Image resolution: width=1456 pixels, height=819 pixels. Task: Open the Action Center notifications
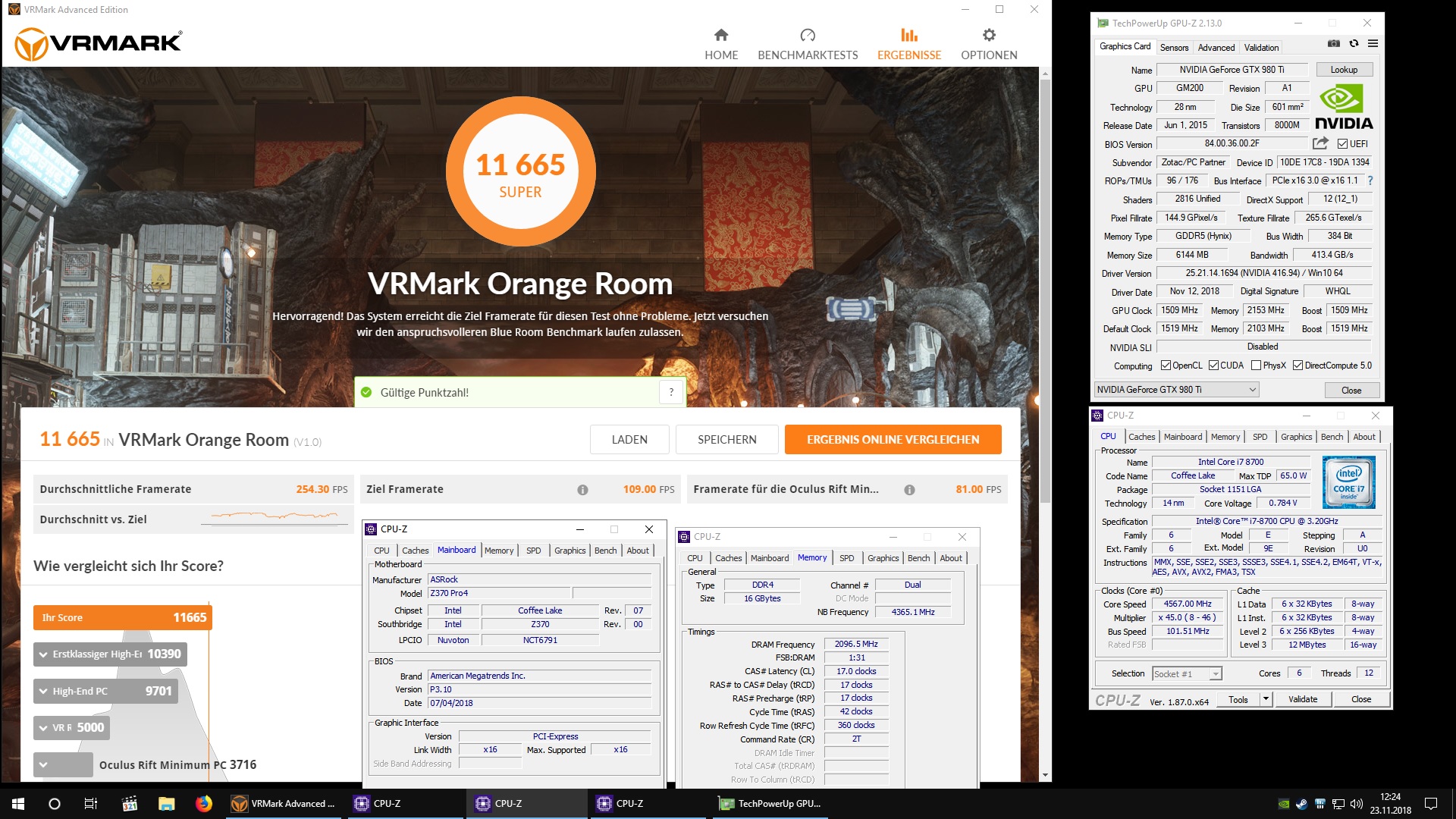(x=1431, y=804)
